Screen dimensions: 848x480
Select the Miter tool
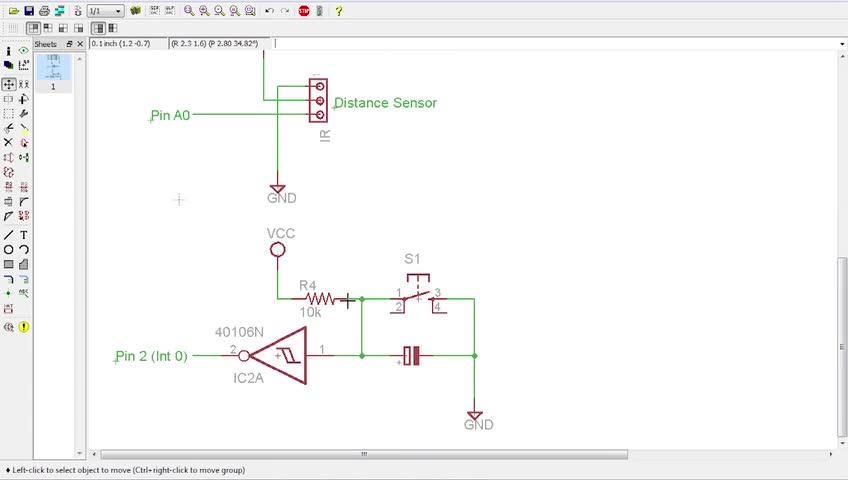[x=24, y=202]
